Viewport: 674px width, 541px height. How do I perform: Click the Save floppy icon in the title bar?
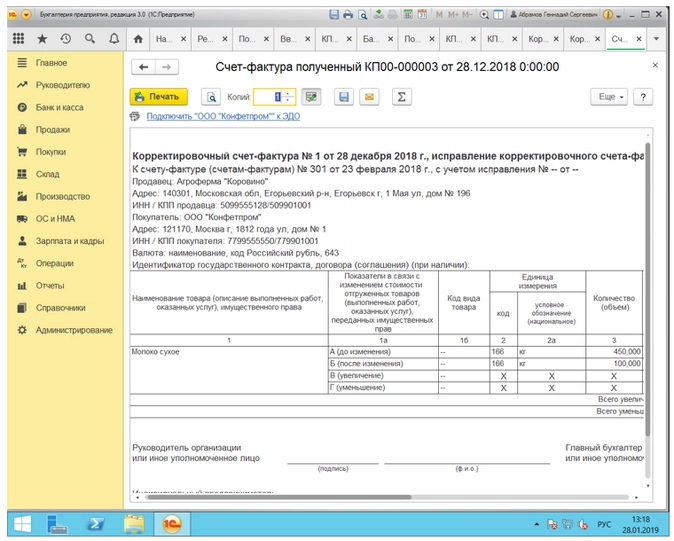click(x=334, y=15)
